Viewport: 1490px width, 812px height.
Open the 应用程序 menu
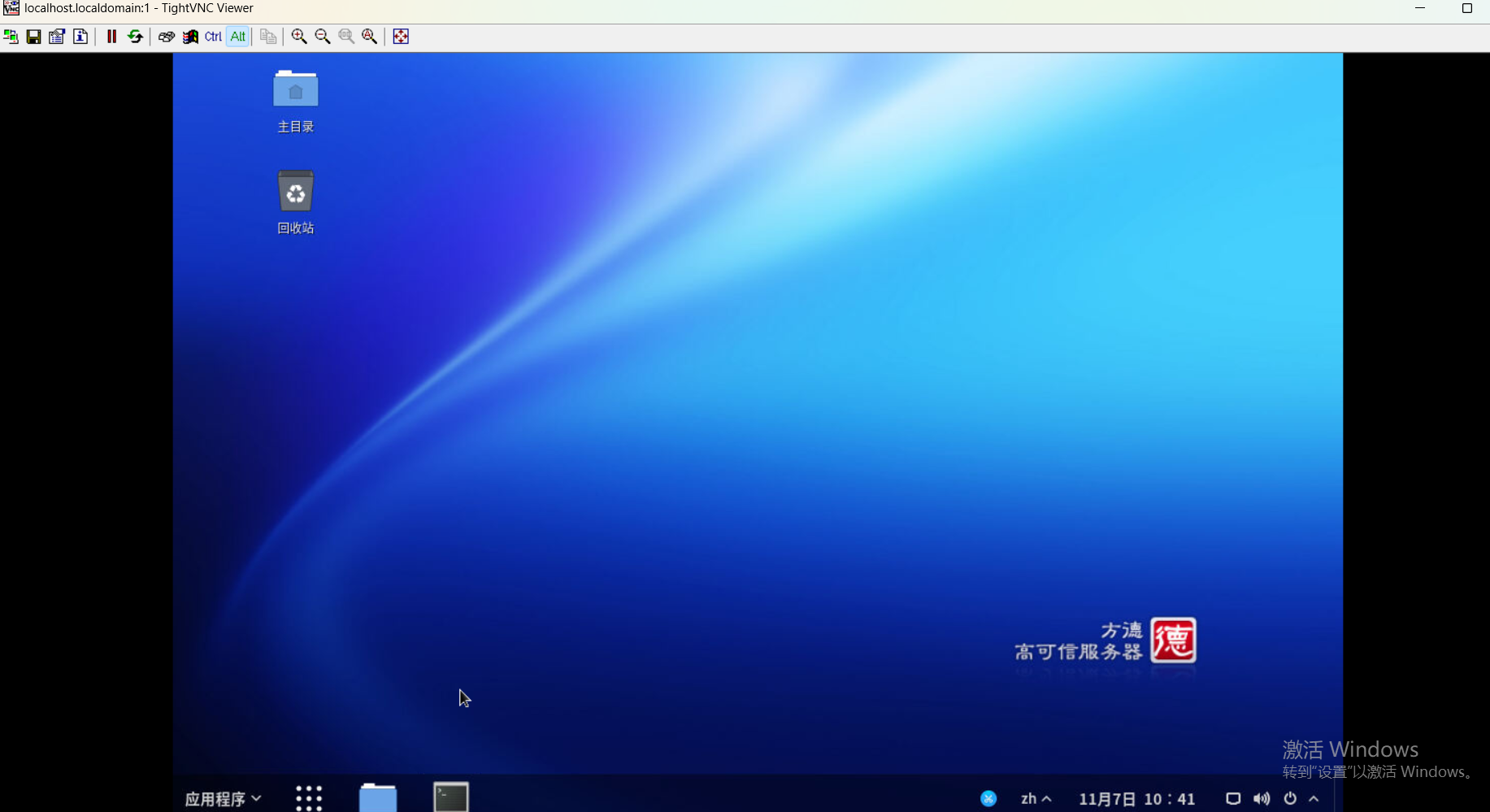[x=222, y=798]
